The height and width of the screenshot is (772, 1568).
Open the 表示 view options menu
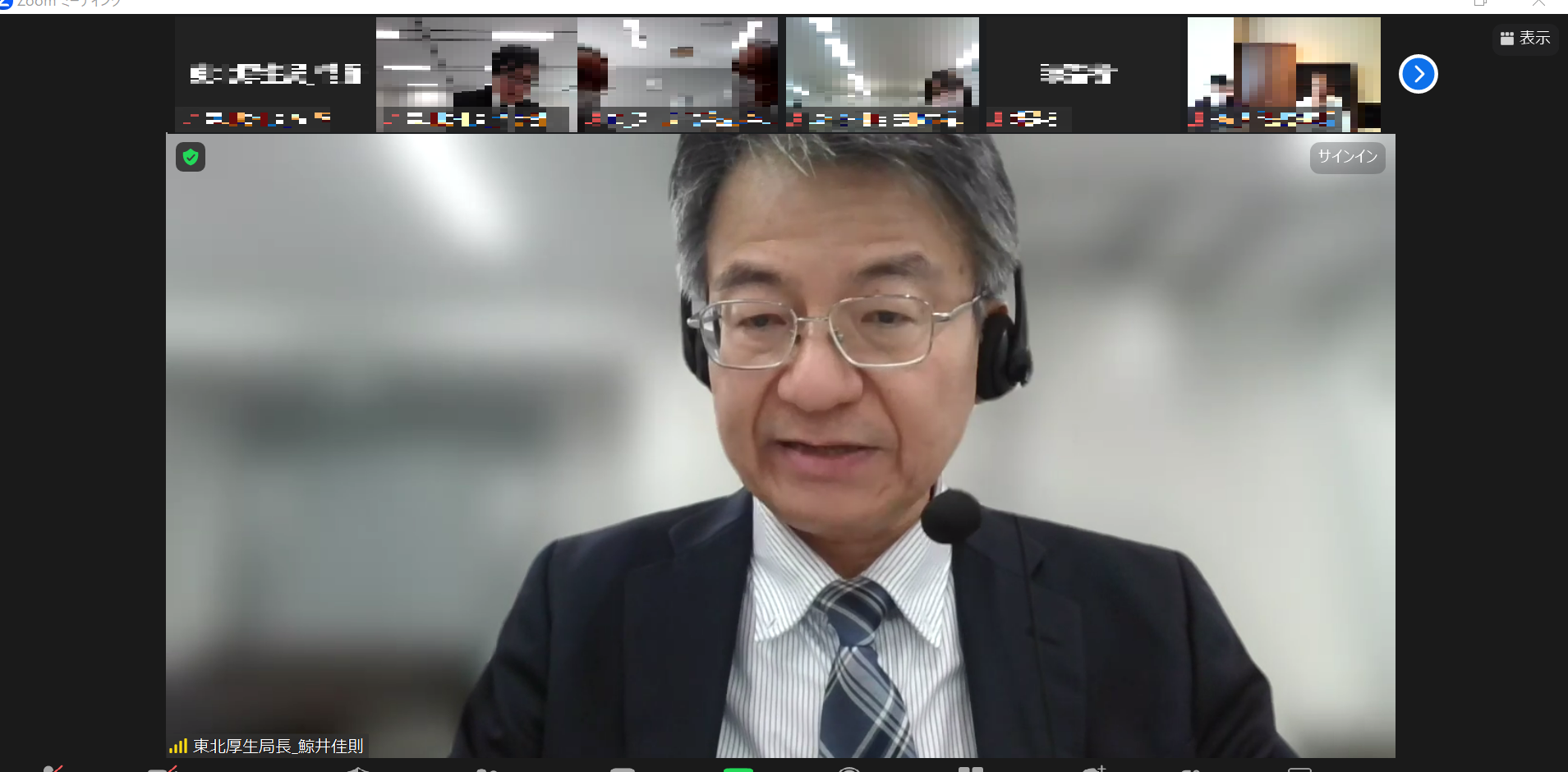pos(1525,38)
